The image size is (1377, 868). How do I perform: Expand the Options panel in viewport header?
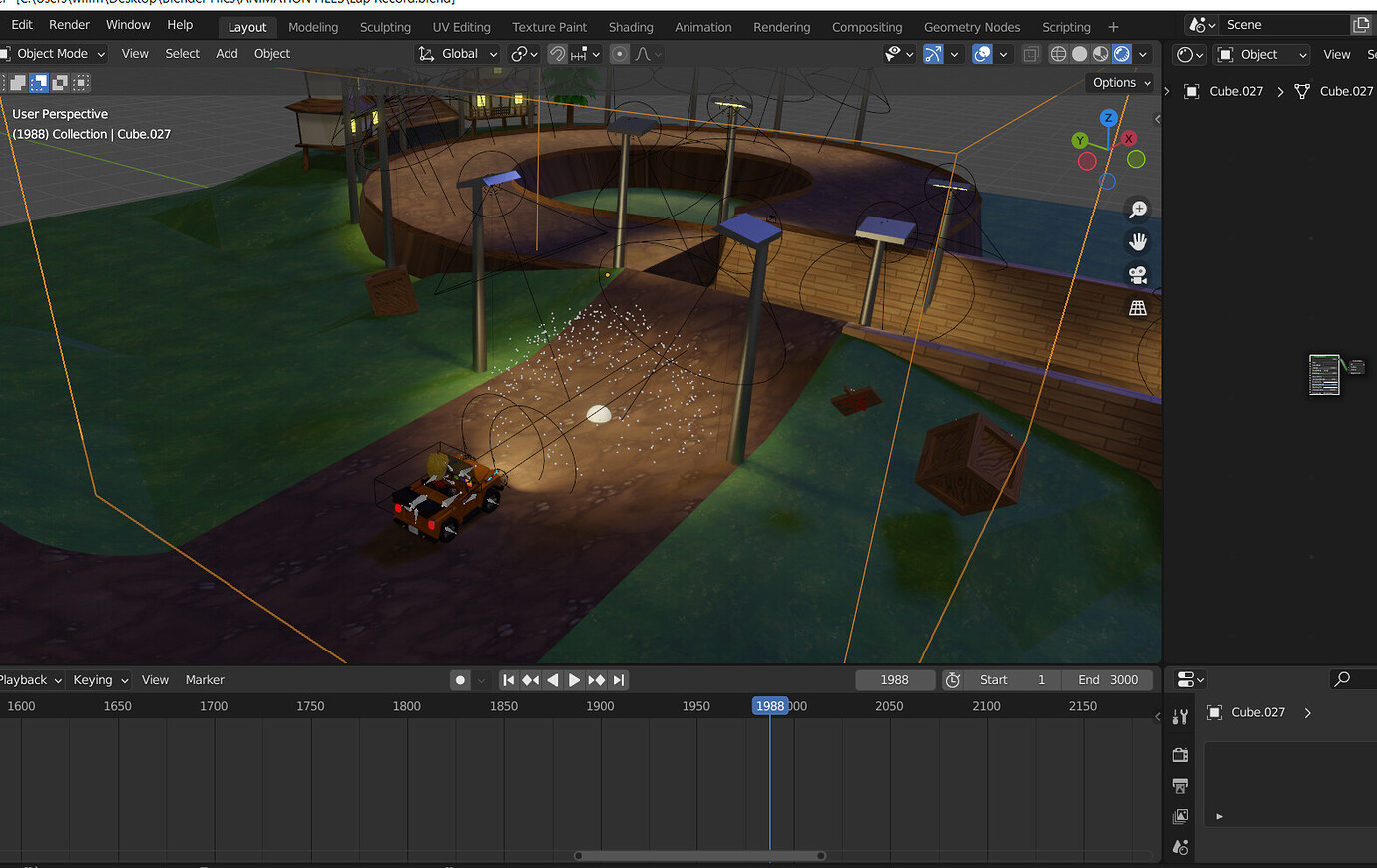[1119, 83]
